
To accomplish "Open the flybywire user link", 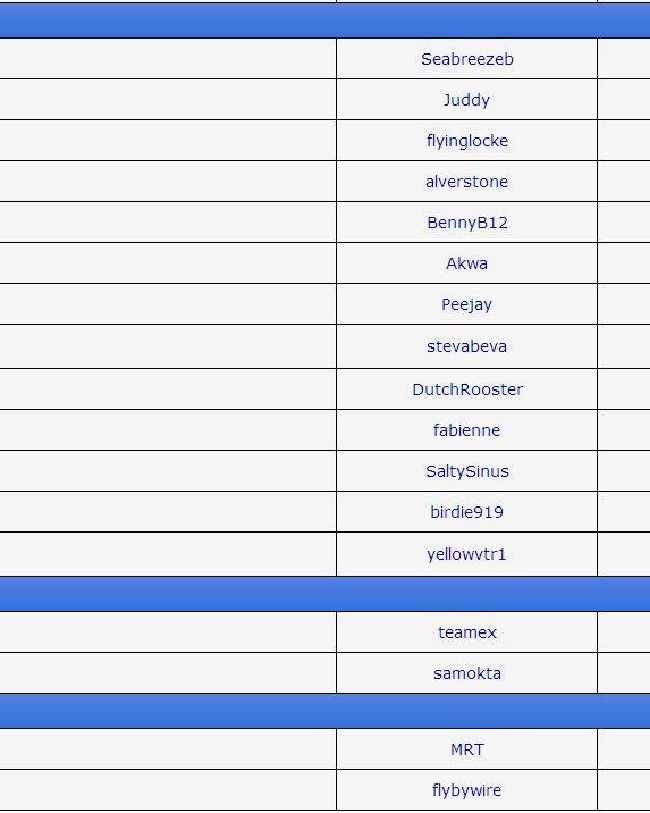I will pyautogui.click(x=467, y=791).
